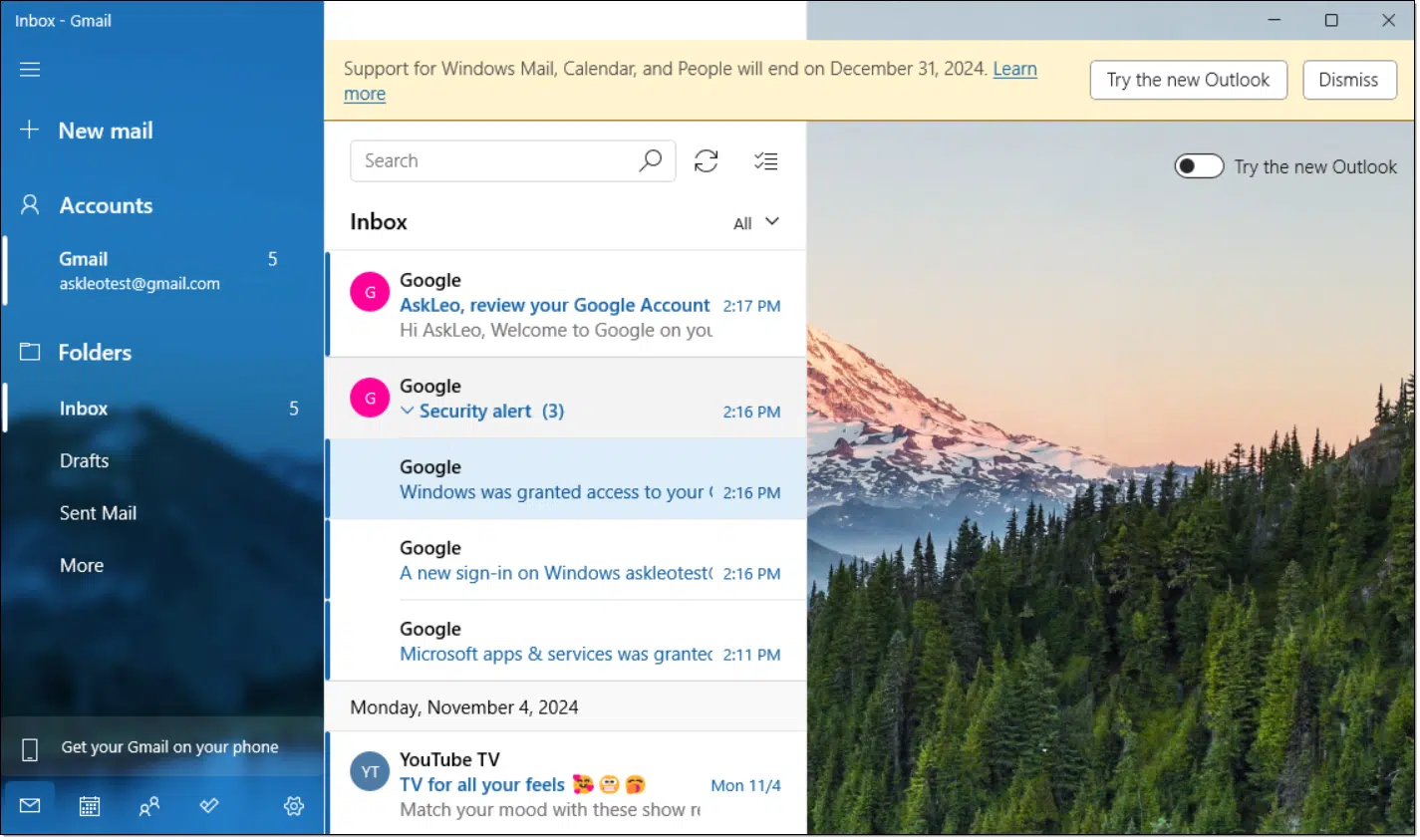The image size is (1420, 840).
Task: Enter selection mode with checklist icon
Action: click(x=766, y=161)
